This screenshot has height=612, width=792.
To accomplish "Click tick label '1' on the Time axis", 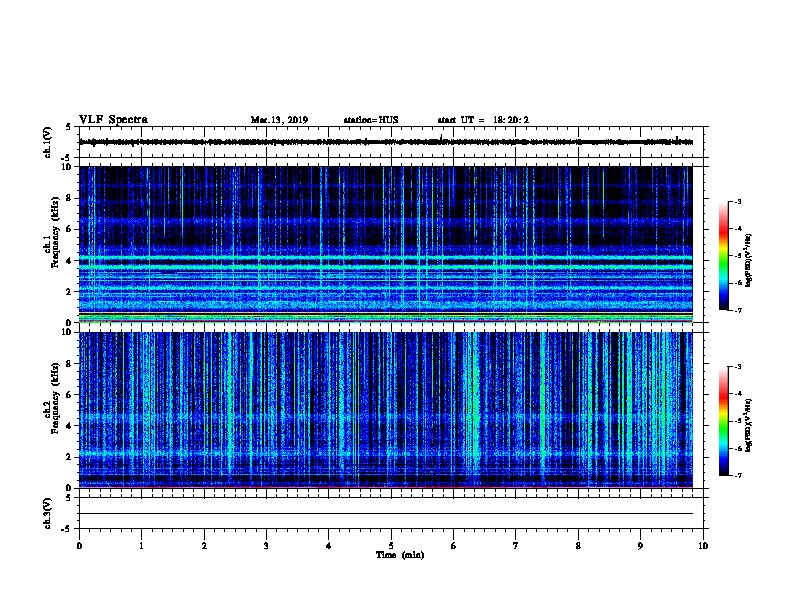I will 141,545.
